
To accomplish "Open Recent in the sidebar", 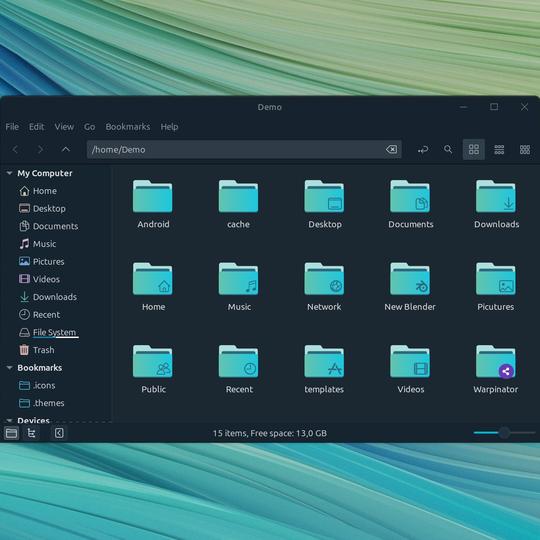I will tap(40, 315).
